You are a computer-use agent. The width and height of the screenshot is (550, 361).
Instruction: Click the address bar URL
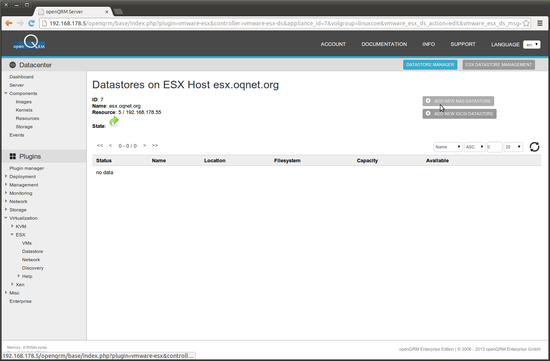tap(285, 24)
